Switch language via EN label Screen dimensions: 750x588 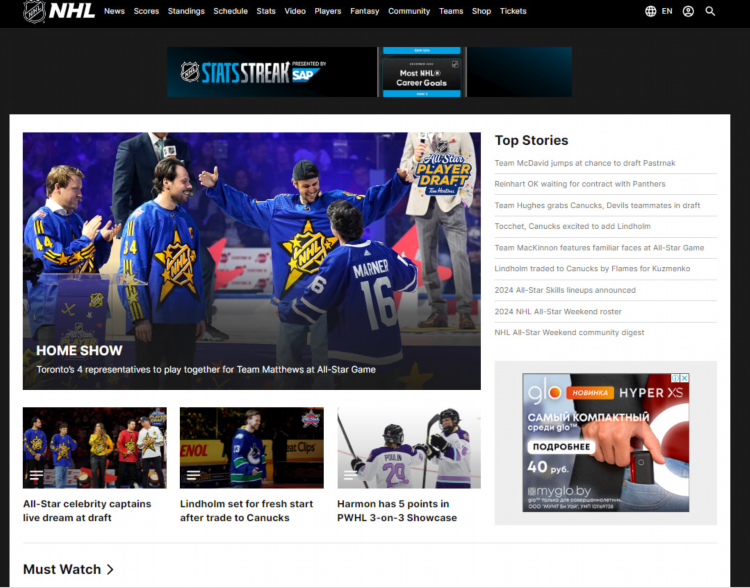tap(667, 11)
